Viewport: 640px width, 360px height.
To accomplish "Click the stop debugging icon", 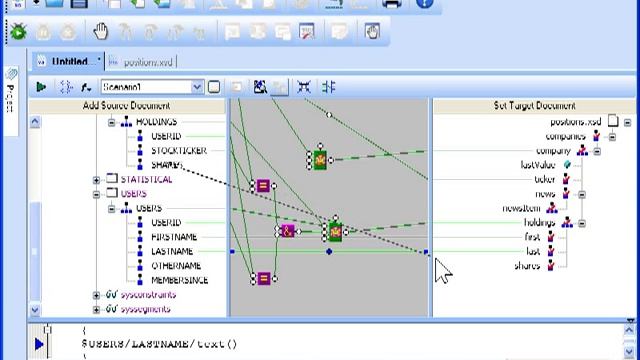I will tap(68, 31).
